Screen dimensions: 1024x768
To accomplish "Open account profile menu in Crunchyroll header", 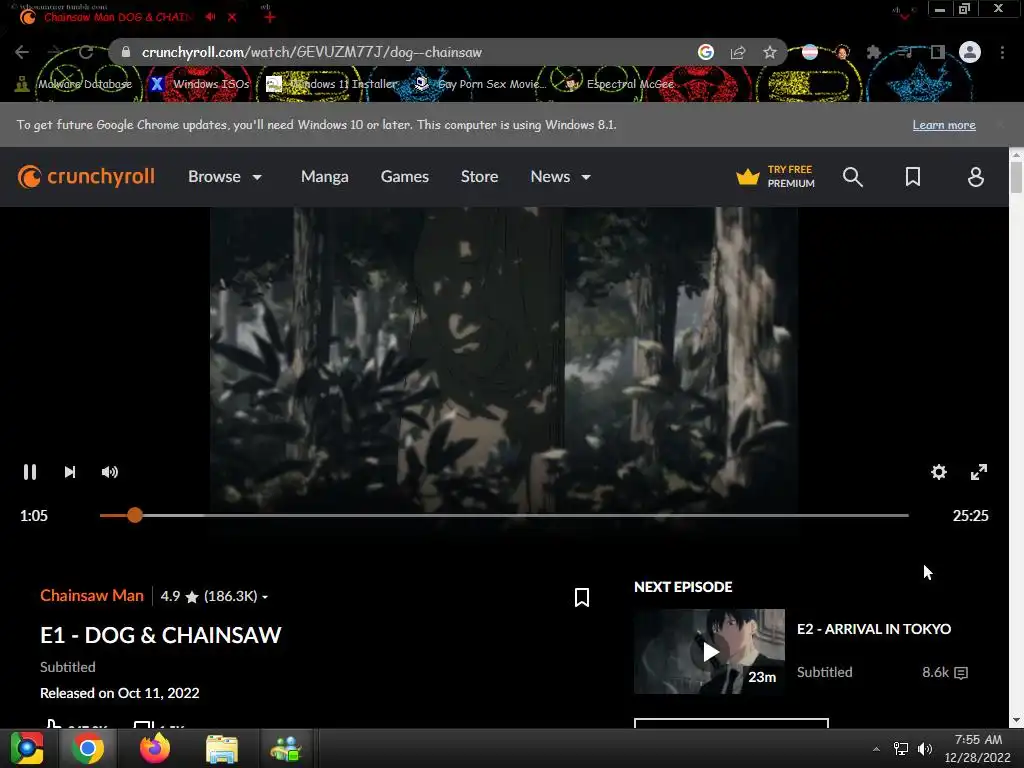I will click(975, 177).
